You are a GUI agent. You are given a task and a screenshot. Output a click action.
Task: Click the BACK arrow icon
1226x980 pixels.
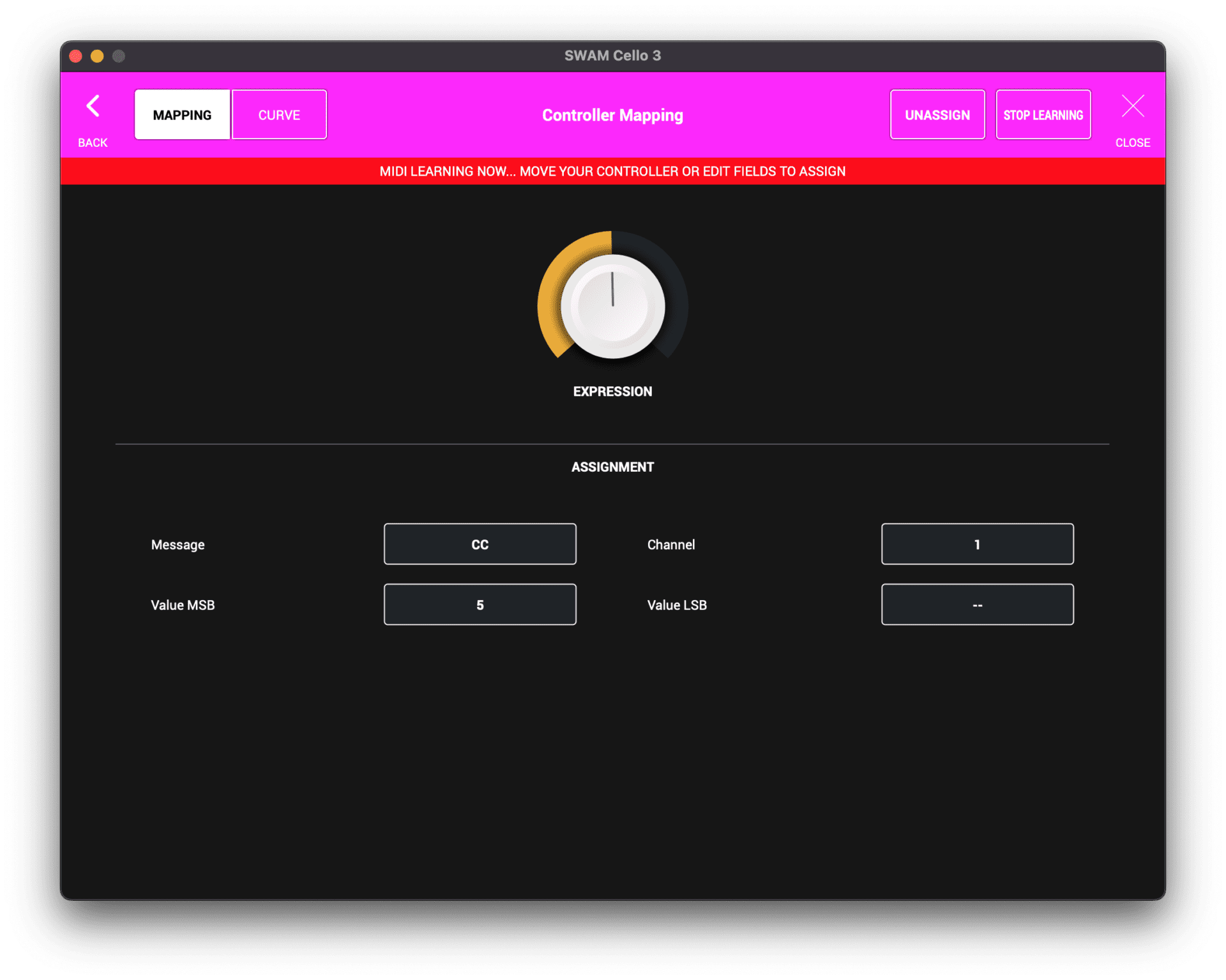tap(93, 107)
